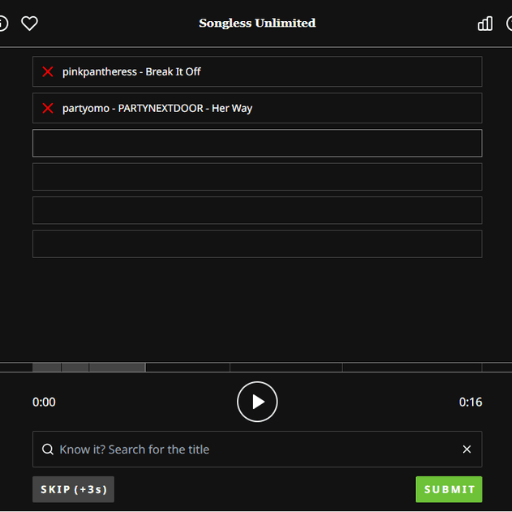The image size is (512, 512).
Task: Clear the search field with the X
Action: [467, 449]
